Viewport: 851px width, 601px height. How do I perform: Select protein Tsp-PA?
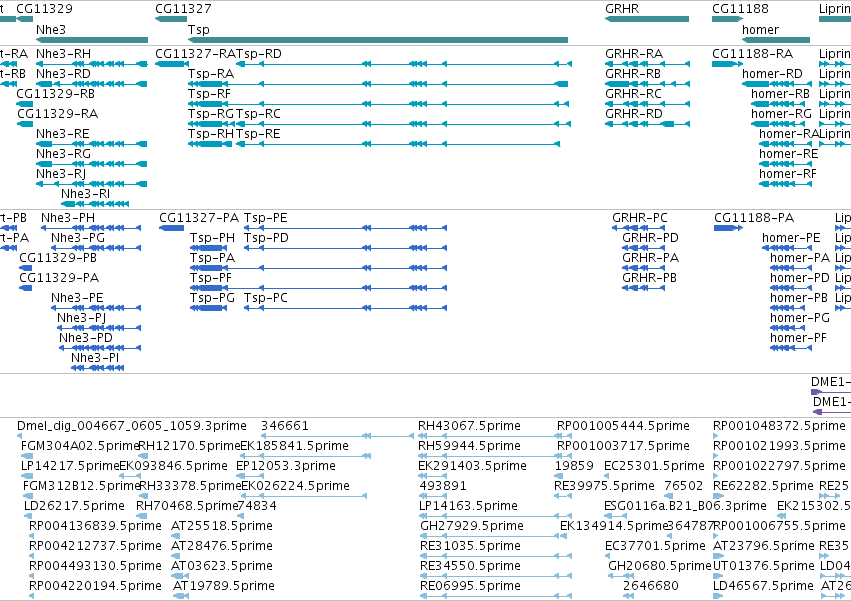[x=319, y=268]
